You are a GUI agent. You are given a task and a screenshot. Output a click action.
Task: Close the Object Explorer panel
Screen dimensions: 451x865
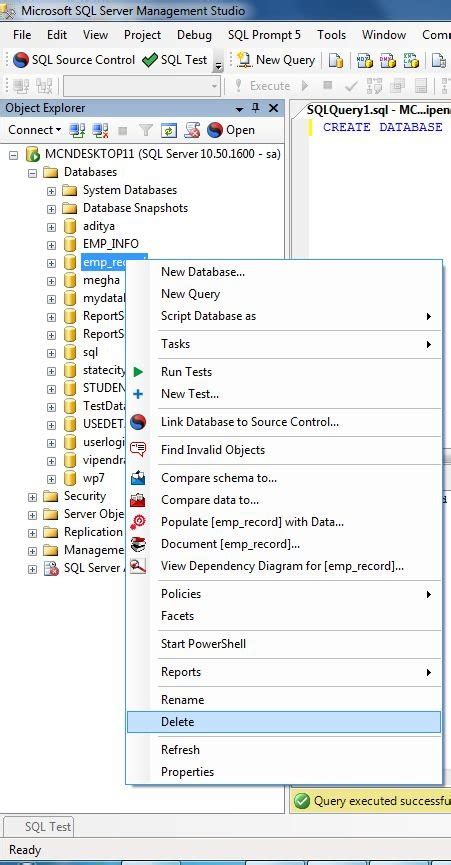pos(273,108)
